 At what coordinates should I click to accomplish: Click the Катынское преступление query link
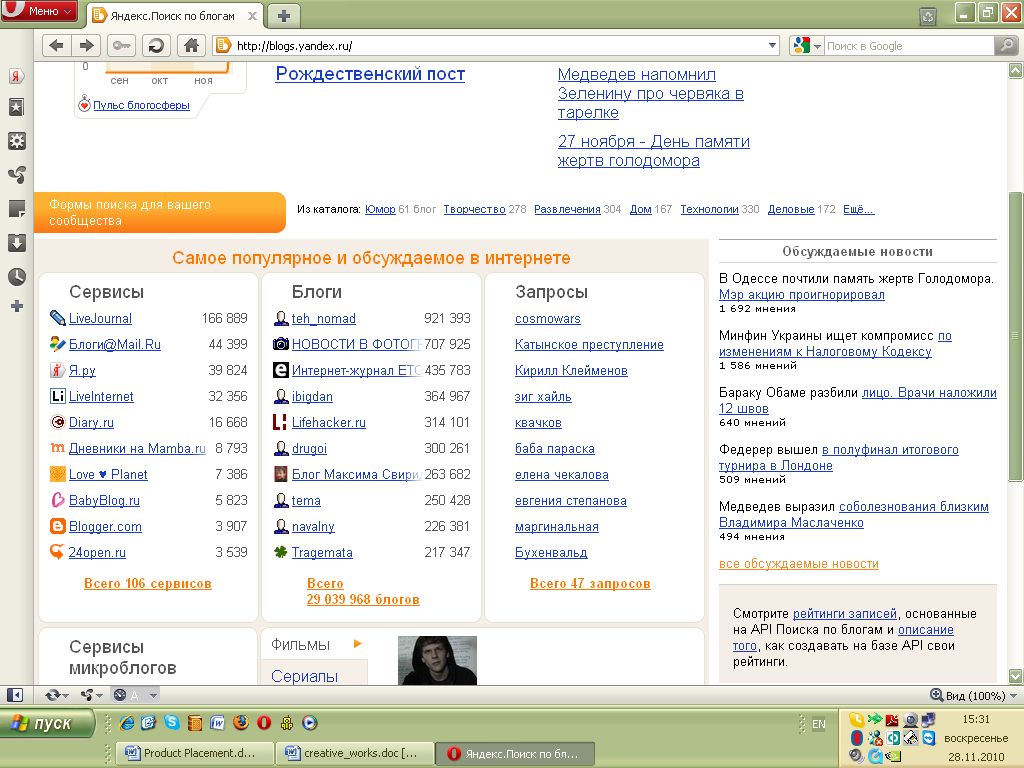589,344
